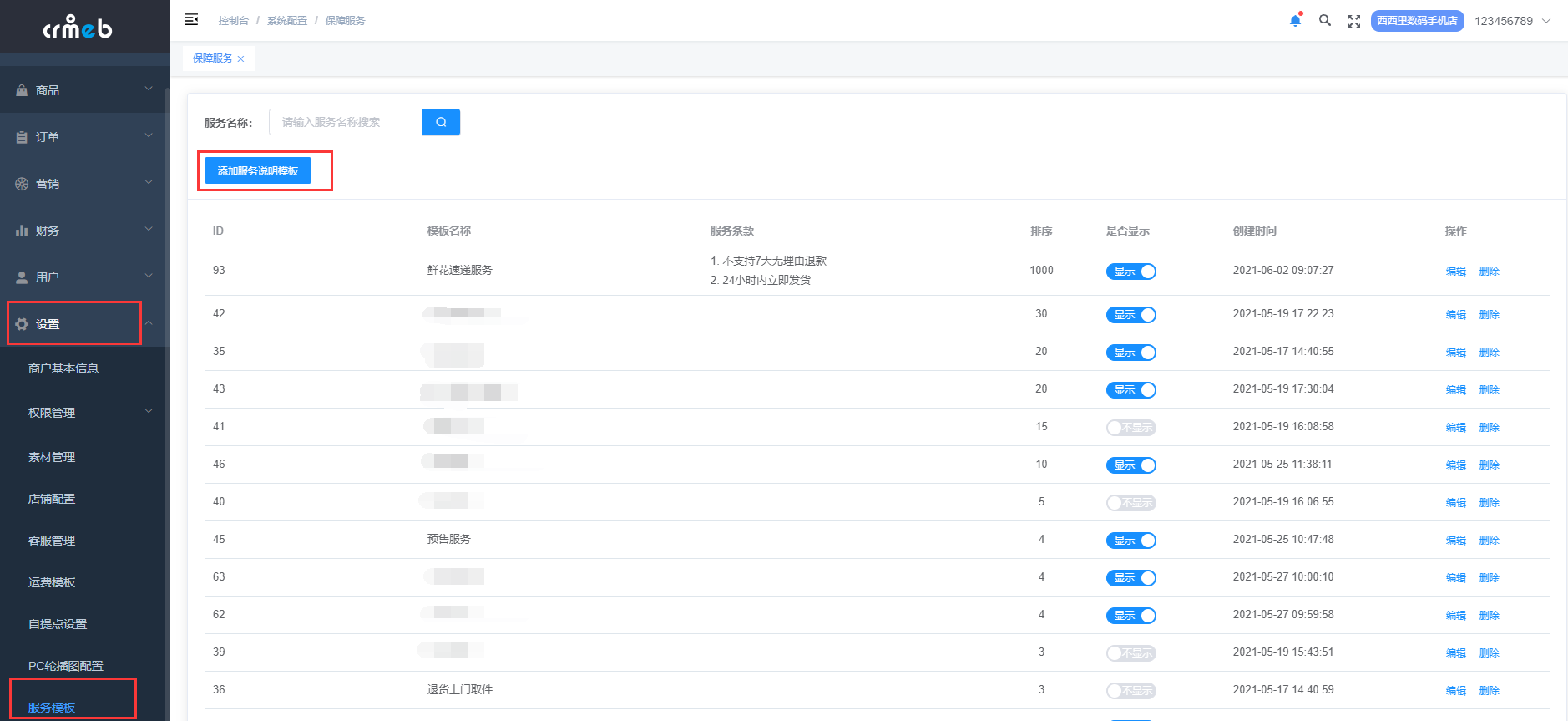Toggle display switch for ID 35
This screenshot has width=1568, height=721.
(1130, 353)
